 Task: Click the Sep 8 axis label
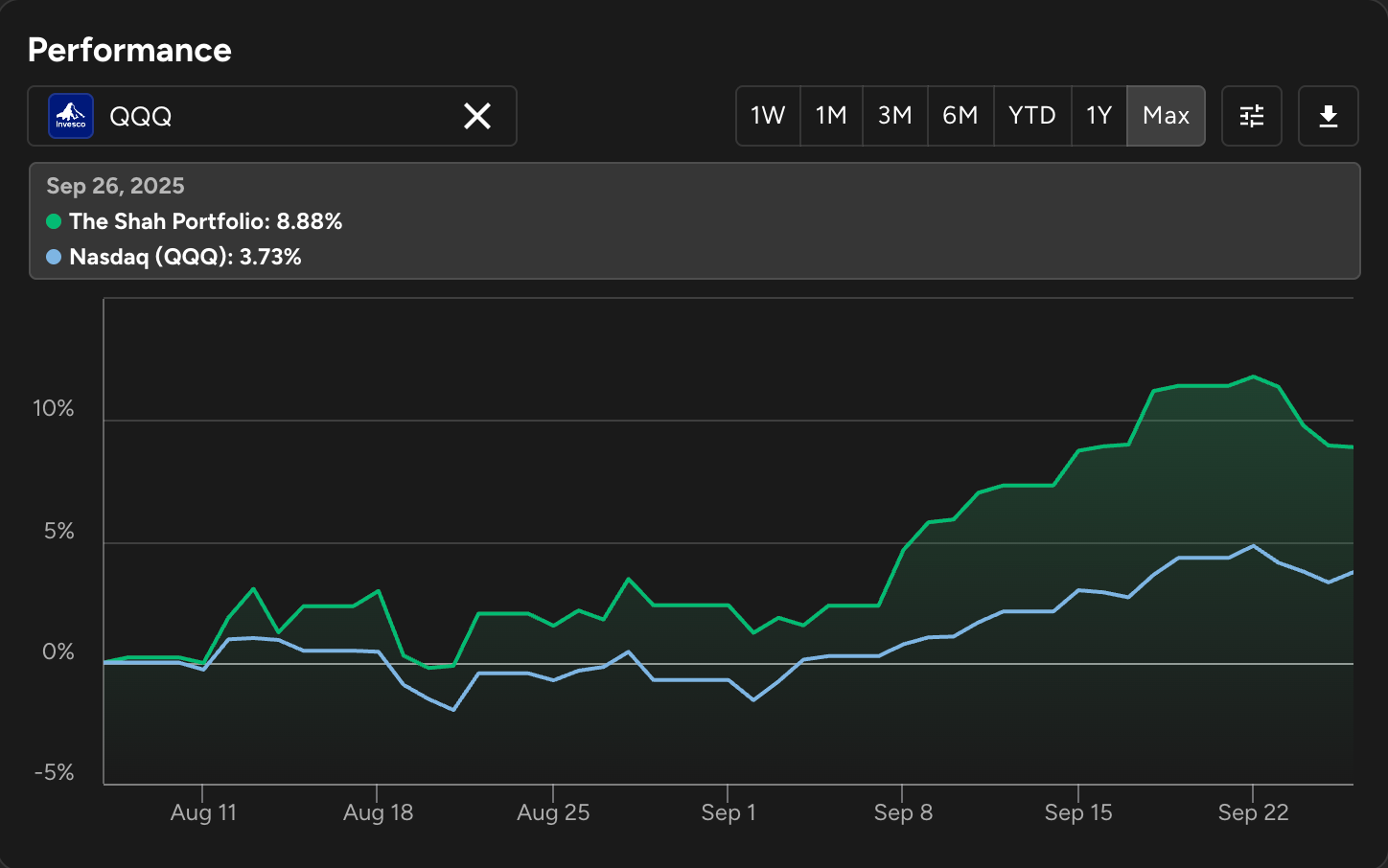(903, 812)
